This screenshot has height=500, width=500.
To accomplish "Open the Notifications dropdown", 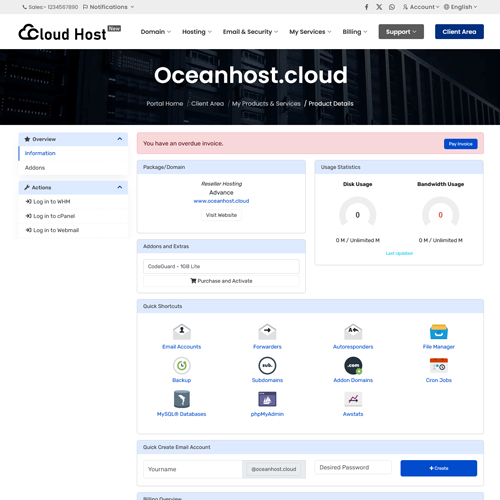I will [108, 7].
